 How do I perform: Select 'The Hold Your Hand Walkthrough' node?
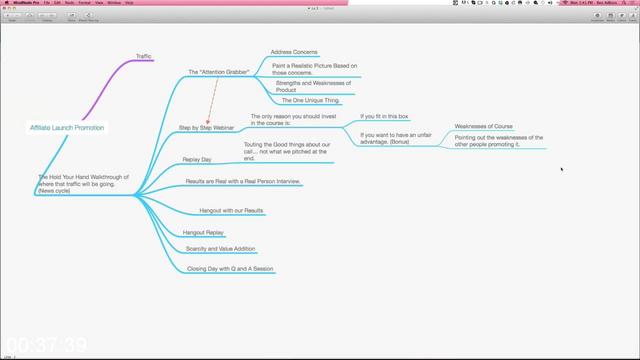click(84, 184)
